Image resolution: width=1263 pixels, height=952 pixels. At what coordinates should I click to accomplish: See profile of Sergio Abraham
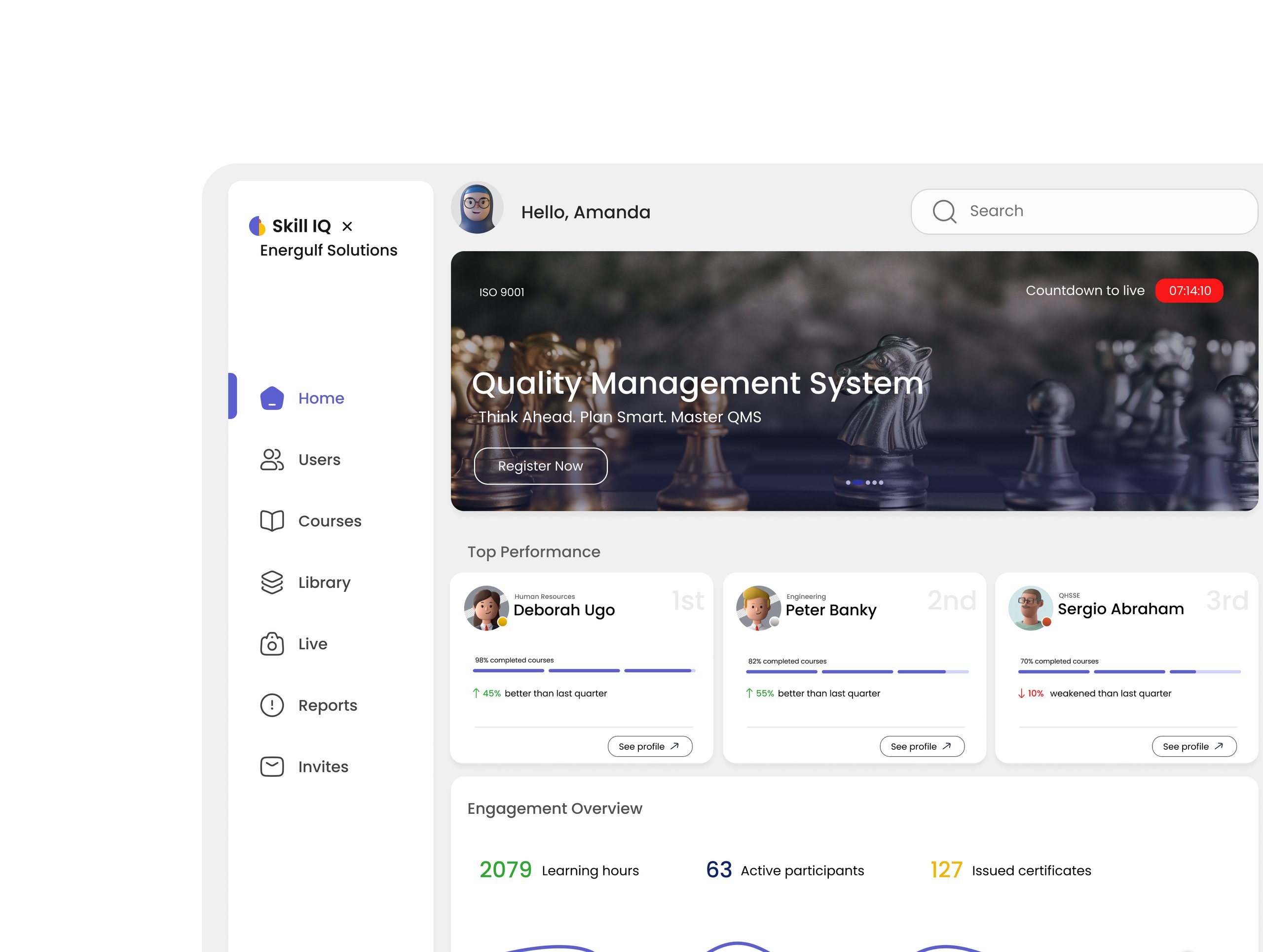(1194, 746)
